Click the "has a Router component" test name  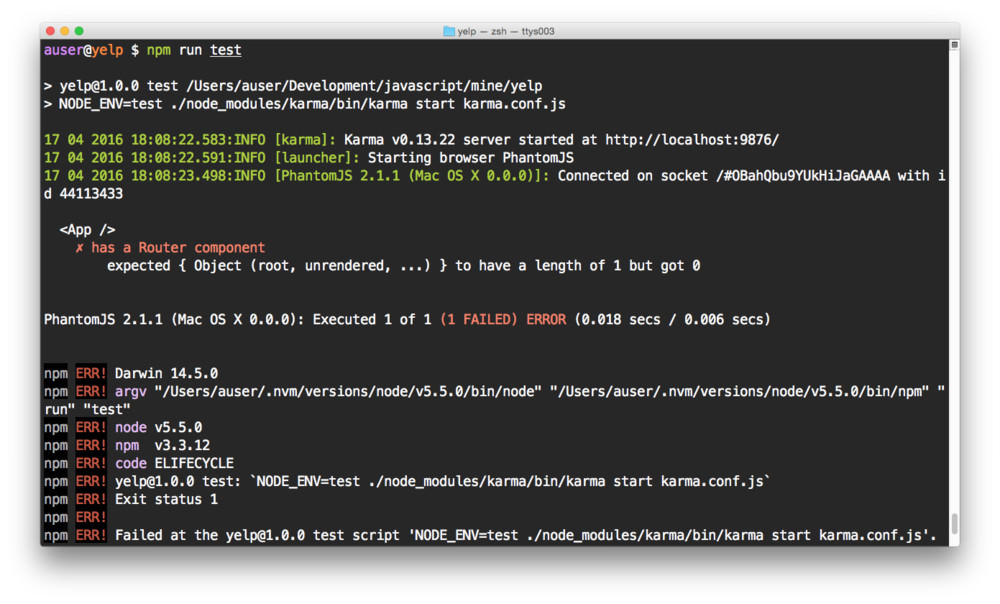tap(178, 248)
